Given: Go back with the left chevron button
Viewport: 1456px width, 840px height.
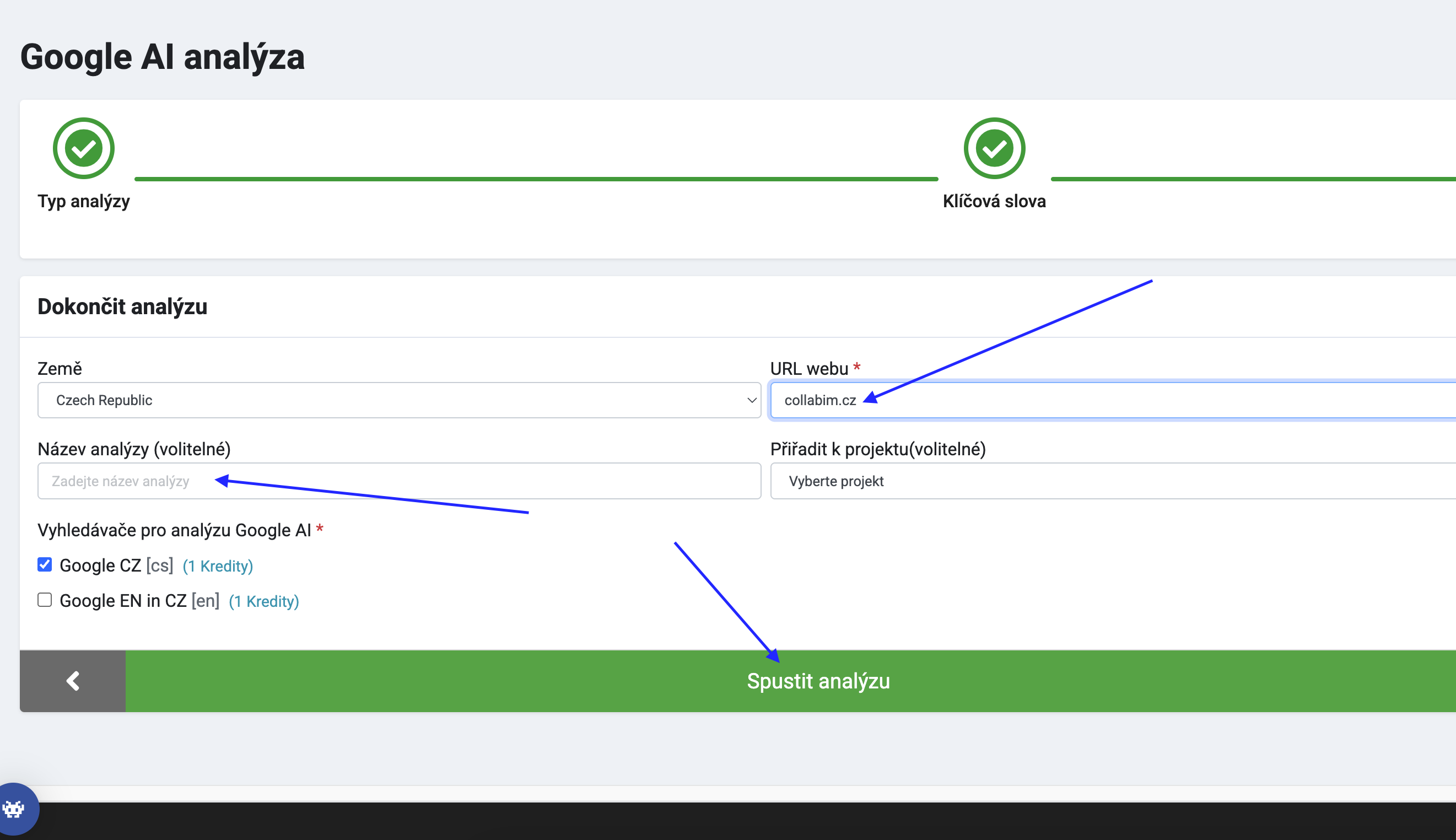Looking at the screenshot, I should (73, 681).
